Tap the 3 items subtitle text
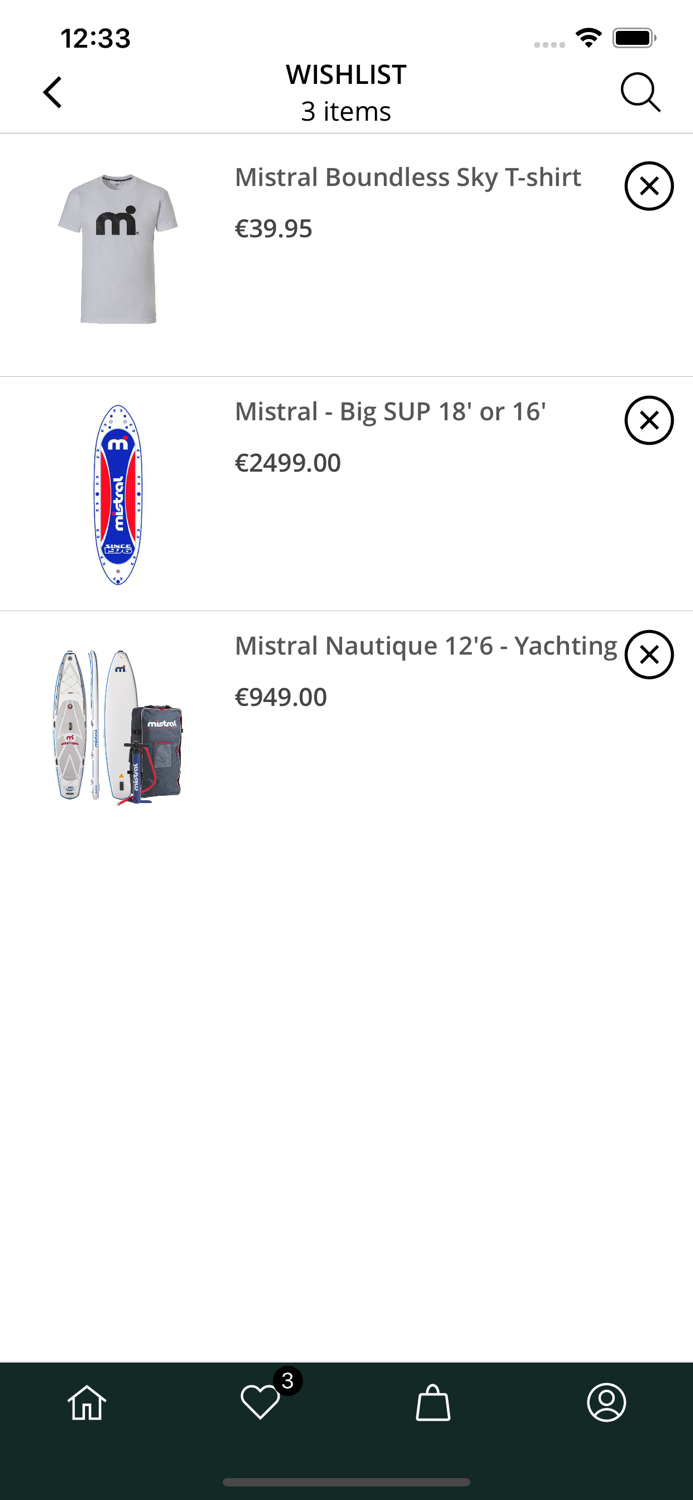This screenshot has height=1500, width=693. pyautogui.click(x=346, y=111)
